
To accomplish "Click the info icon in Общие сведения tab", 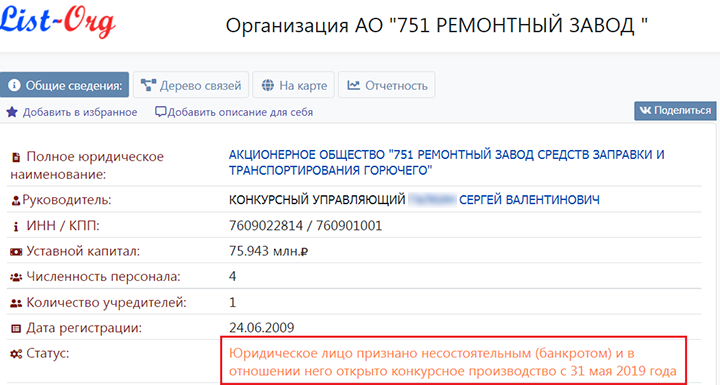I will [x=14, y=85].
